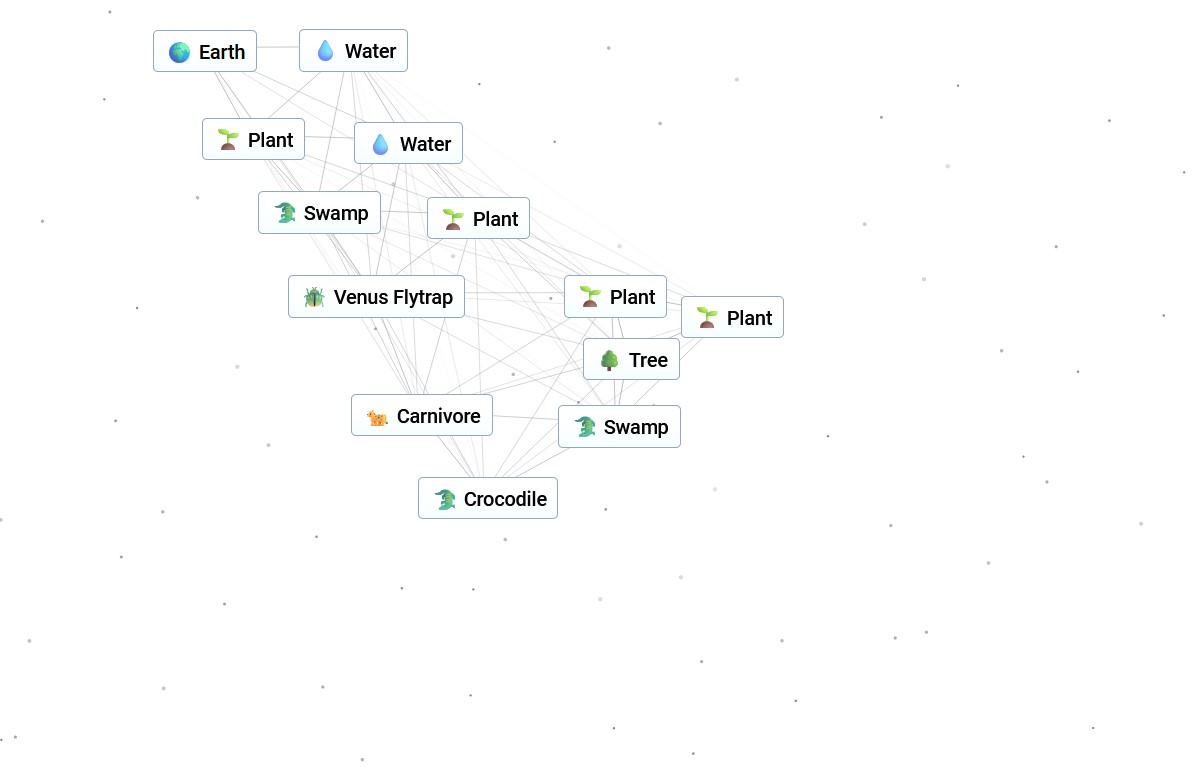Click the crocodile icon on the Crocodile tile
This screenshot has width=1192, height=776.
445,499
